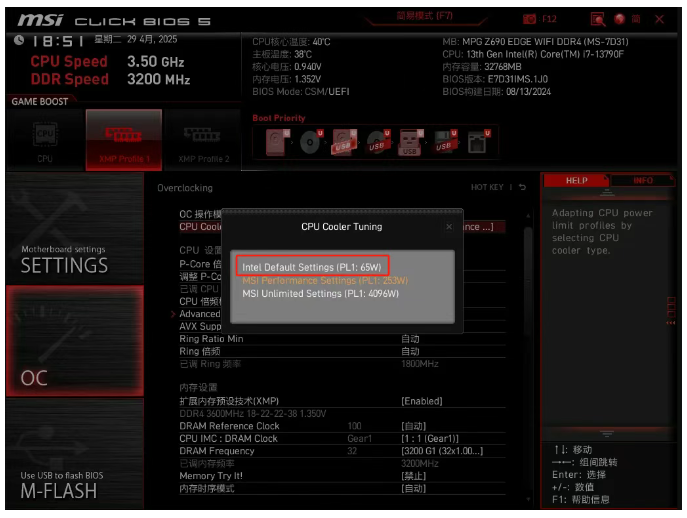The width and height of the screenshot is (687, 518).
Task: Select MSI Performance Settings (PL1: 253W)
Action: (325, 280)
